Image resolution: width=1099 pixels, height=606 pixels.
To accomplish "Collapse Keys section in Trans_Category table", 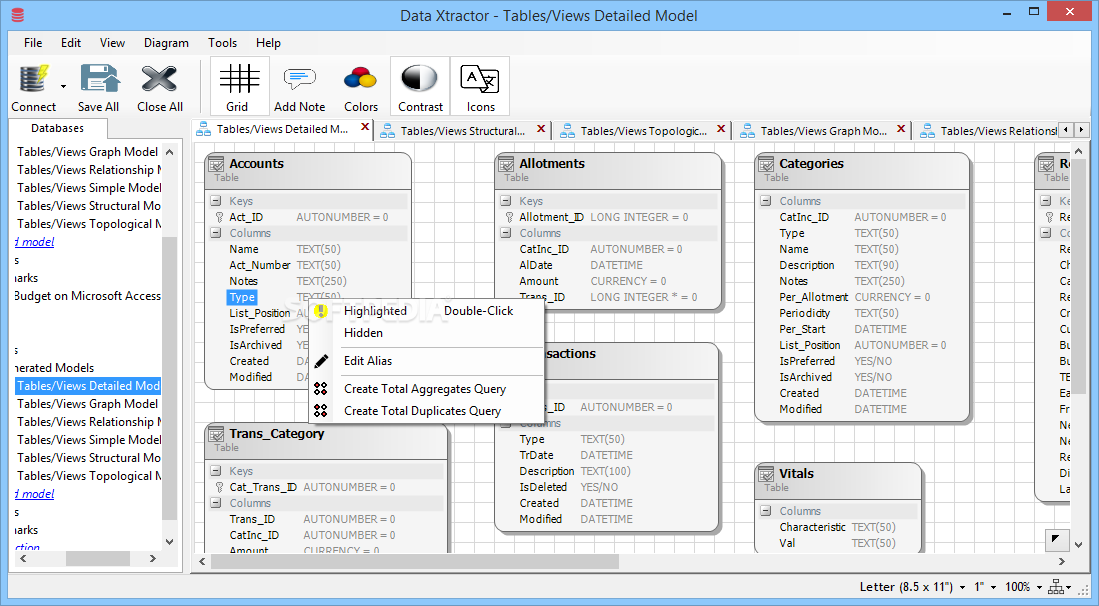I will 217,471.
